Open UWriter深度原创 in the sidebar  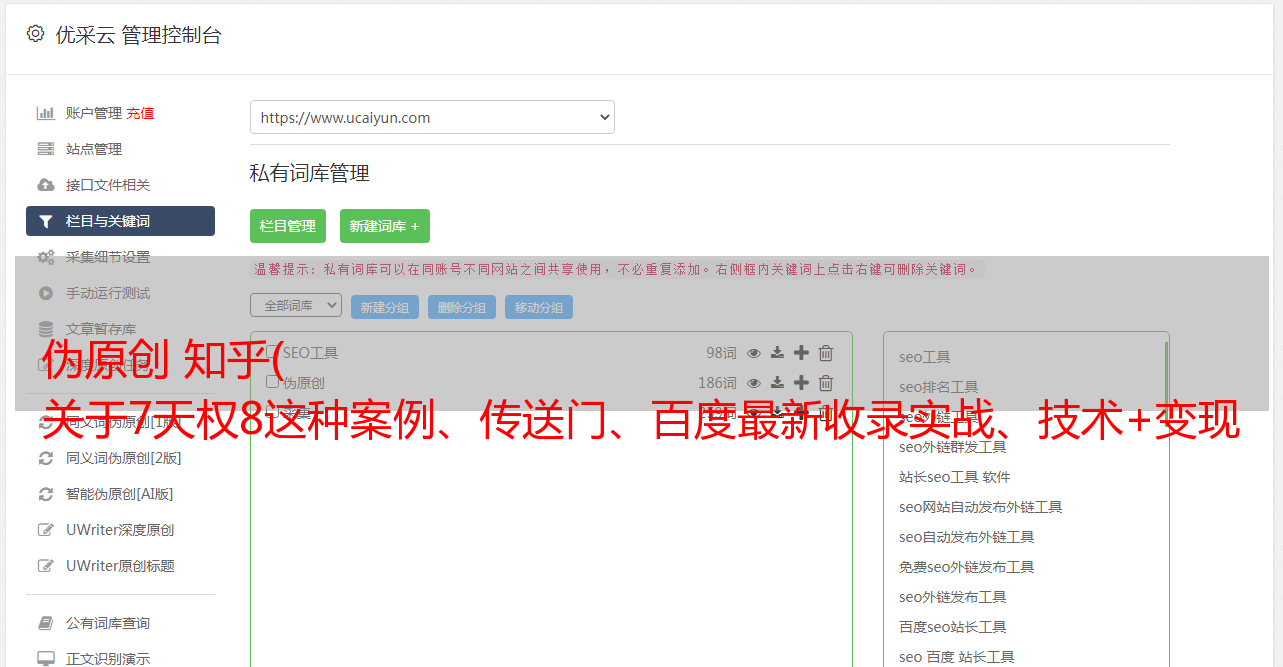(x=120, y=530)
